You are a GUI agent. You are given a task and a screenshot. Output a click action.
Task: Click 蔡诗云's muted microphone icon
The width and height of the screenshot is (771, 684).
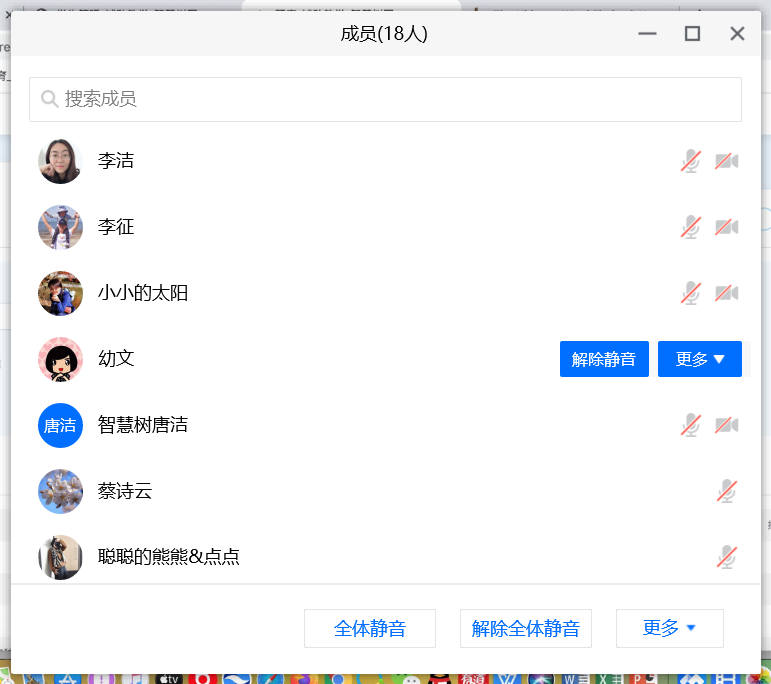point(727,491)
